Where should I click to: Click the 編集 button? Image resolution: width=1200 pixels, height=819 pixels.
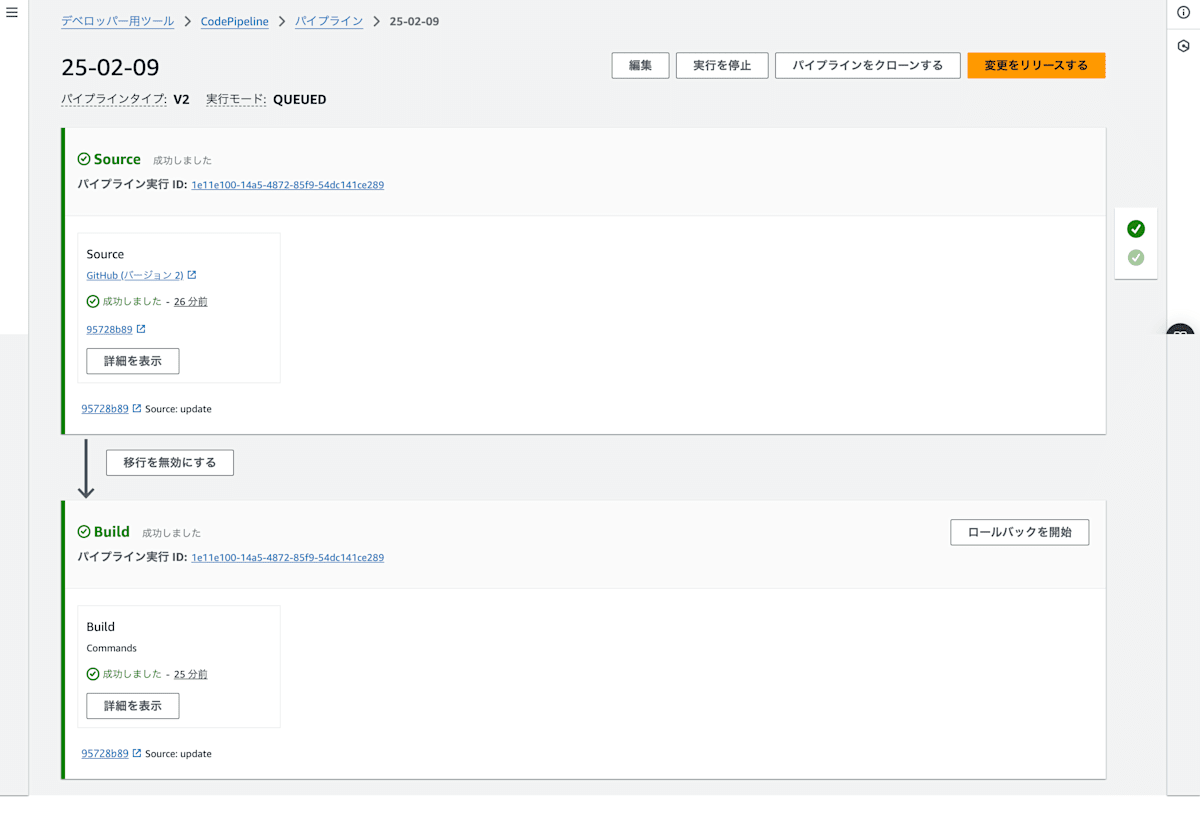click(640, 65)
